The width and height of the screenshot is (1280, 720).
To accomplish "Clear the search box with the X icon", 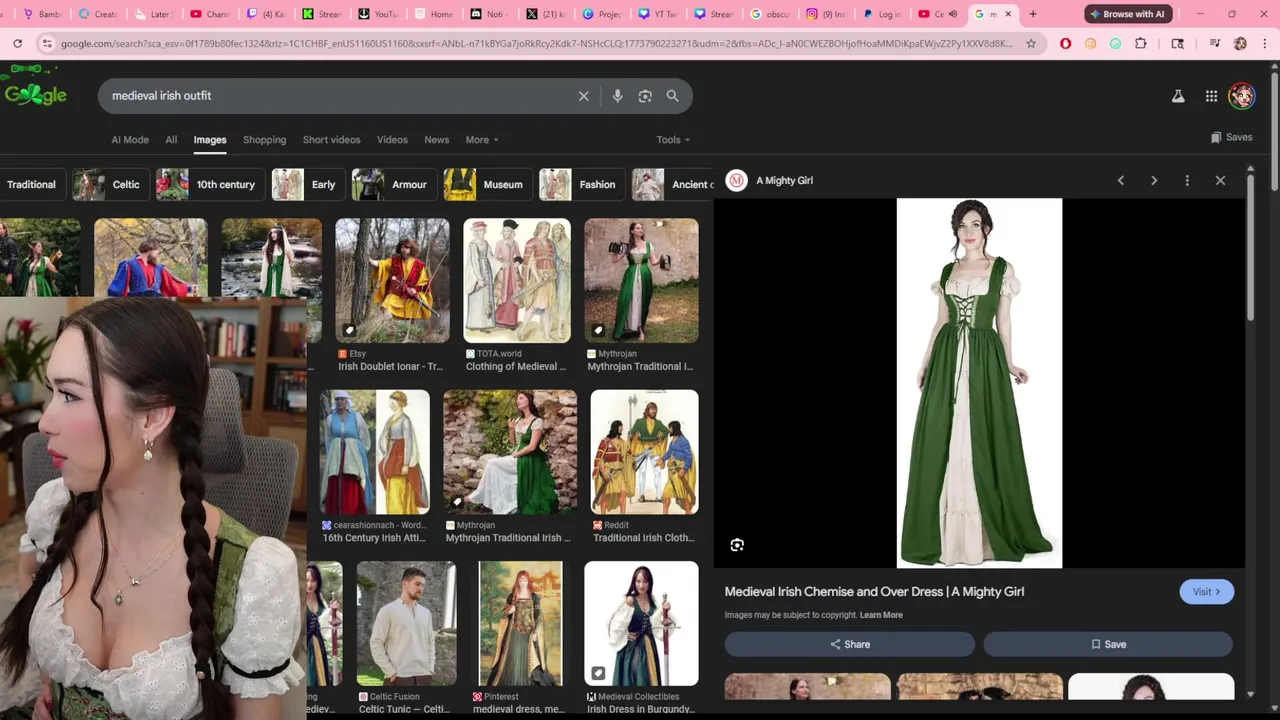I will coord(584,96).
